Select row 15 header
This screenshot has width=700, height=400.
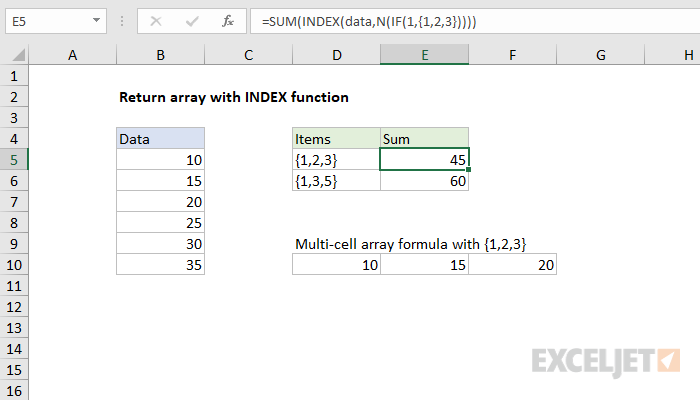[x=14, y=370]
